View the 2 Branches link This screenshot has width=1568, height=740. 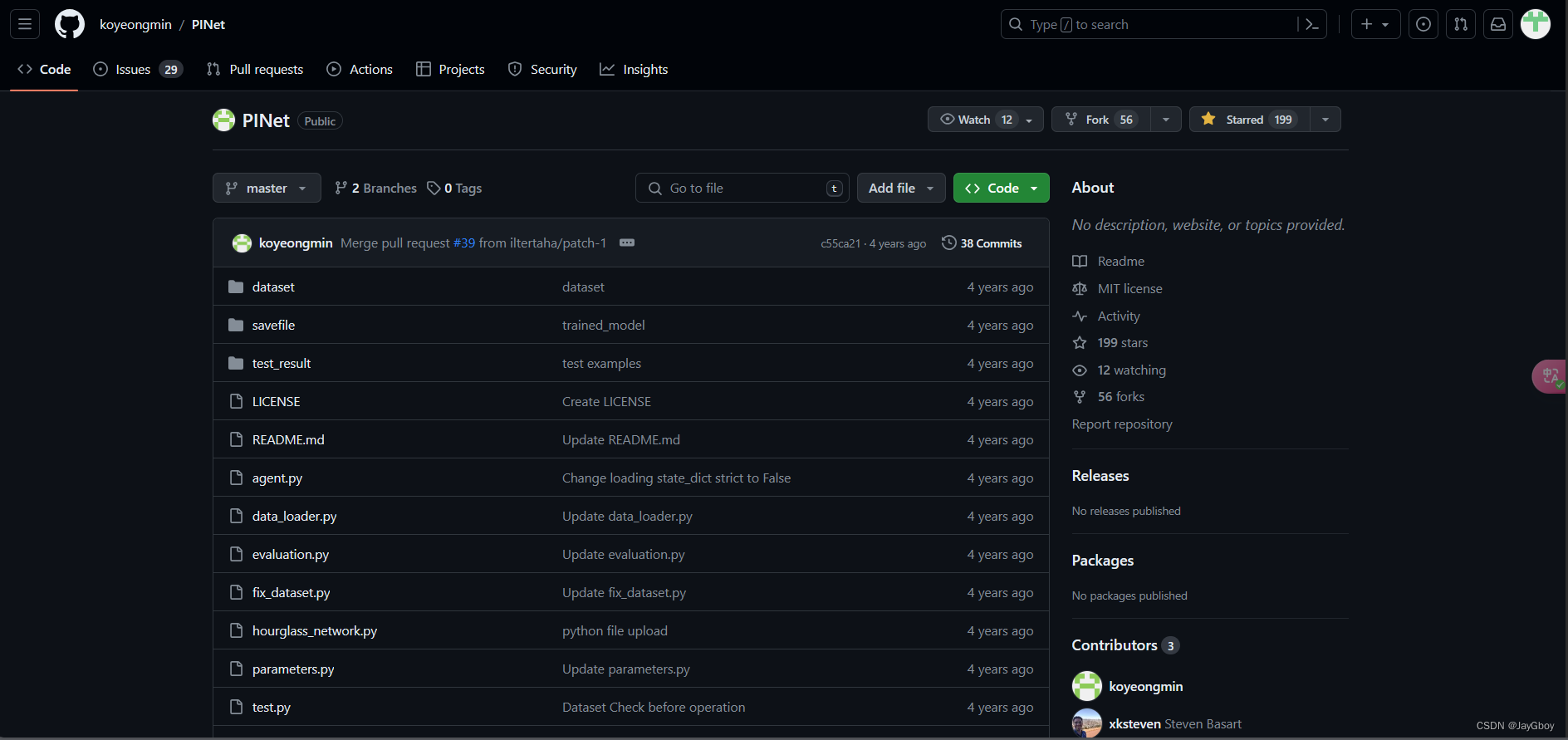(375, 189)
